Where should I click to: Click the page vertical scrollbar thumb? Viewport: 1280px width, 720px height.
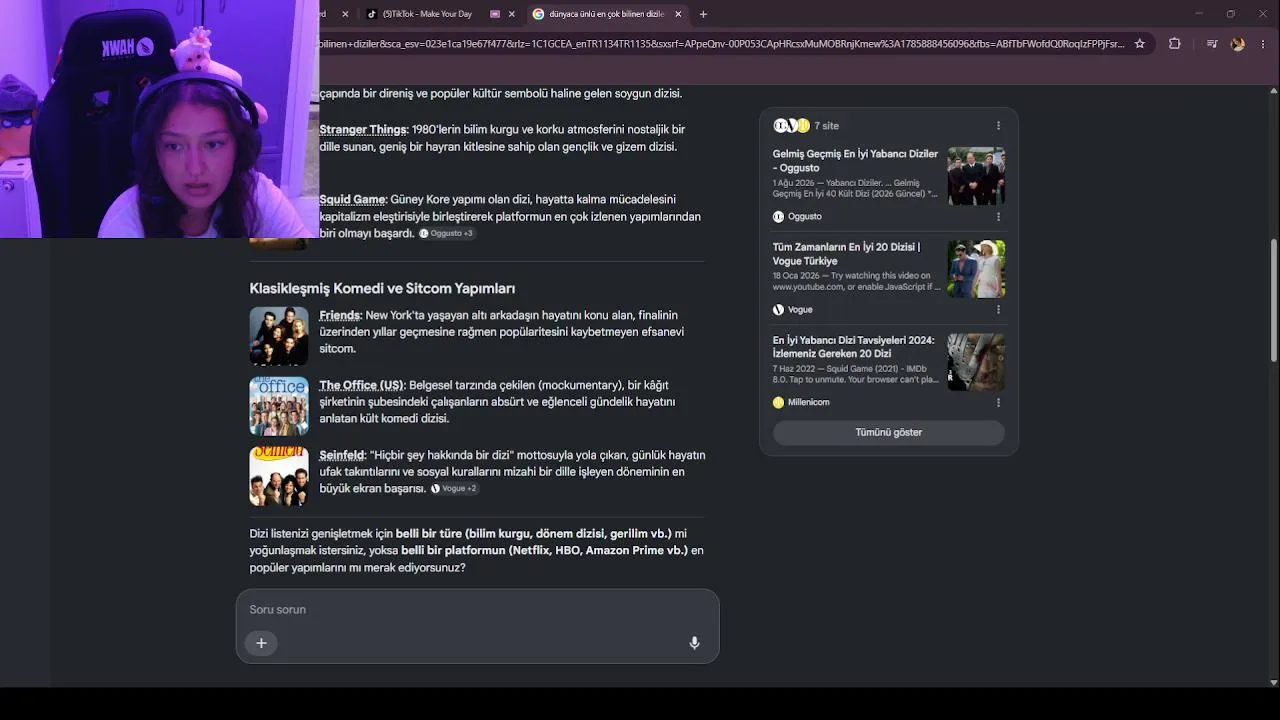[1273, 300]
